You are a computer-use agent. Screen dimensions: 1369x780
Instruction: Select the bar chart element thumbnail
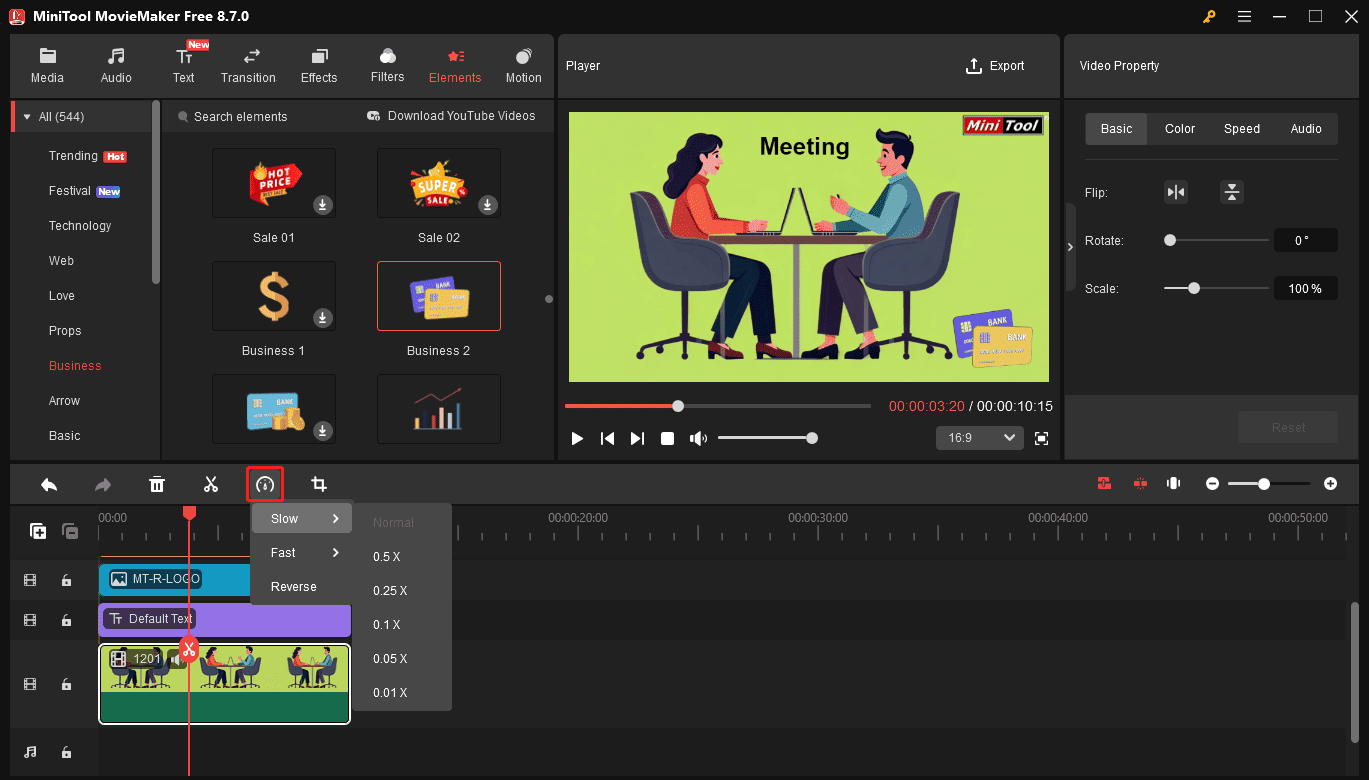tap(438, 409)
